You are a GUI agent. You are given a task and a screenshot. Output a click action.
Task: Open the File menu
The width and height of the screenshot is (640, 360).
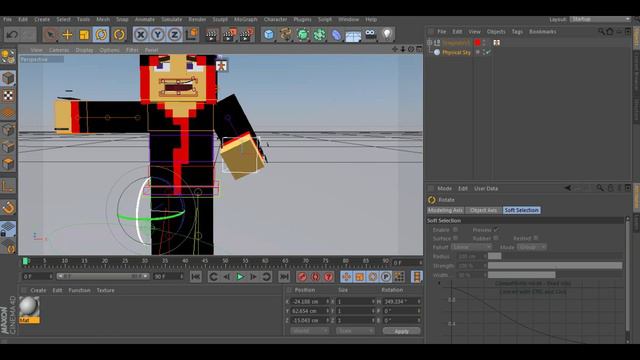(x=7, y=19)
